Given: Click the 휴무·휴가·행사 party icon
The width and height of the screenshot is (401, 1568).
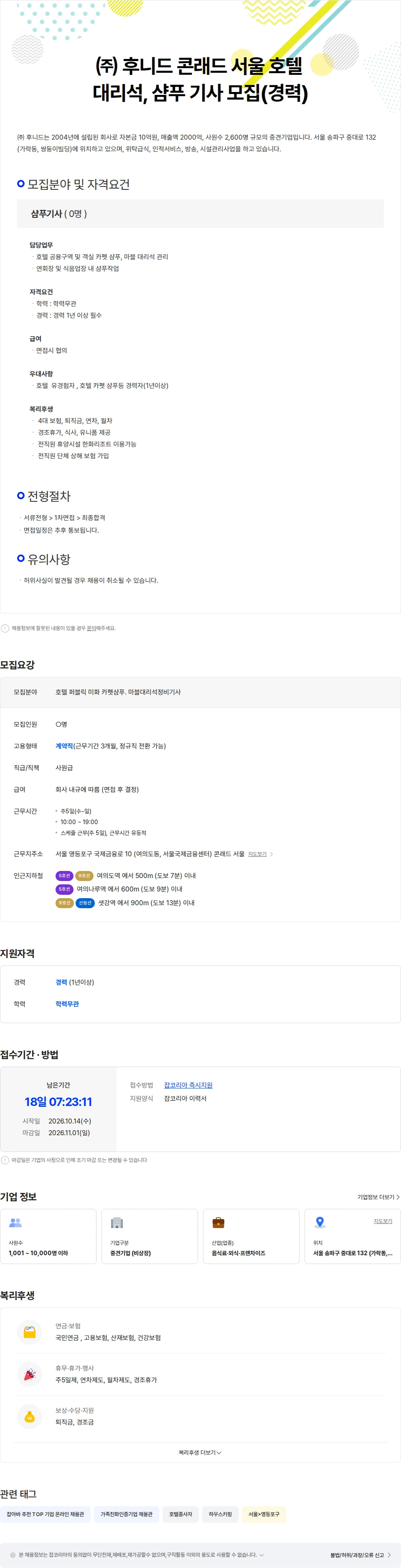Looking at the screenshot, I should click(x=29, y=1374).
